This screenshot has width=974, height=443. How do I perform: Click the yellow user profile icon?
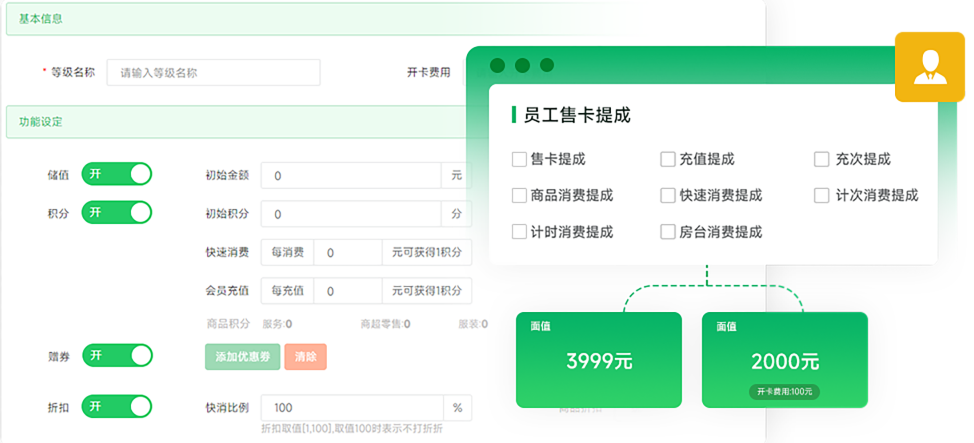click(x=929, y=67)
